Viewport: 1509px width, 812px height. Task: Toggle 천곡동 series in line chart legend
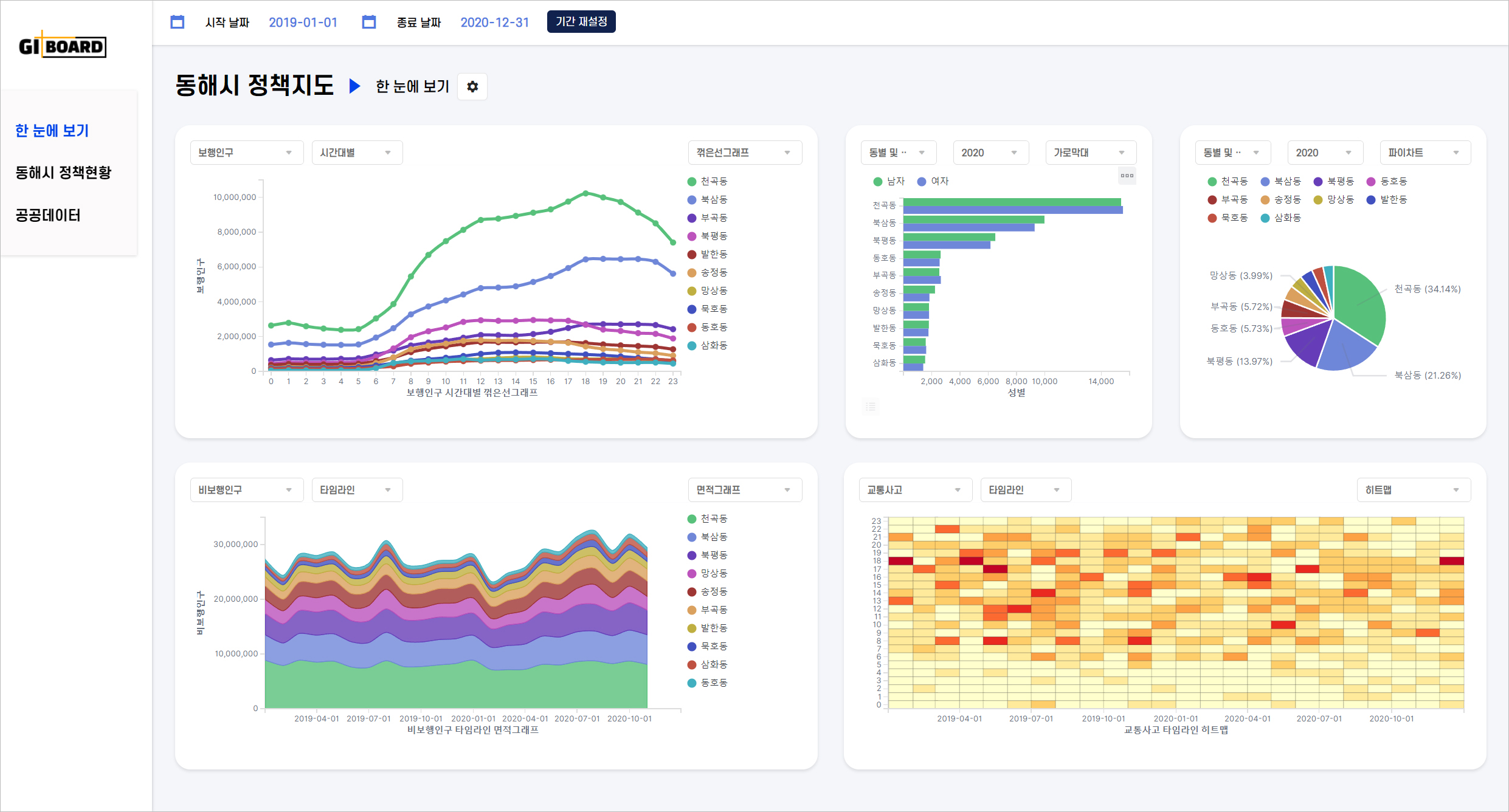(708, 181)
